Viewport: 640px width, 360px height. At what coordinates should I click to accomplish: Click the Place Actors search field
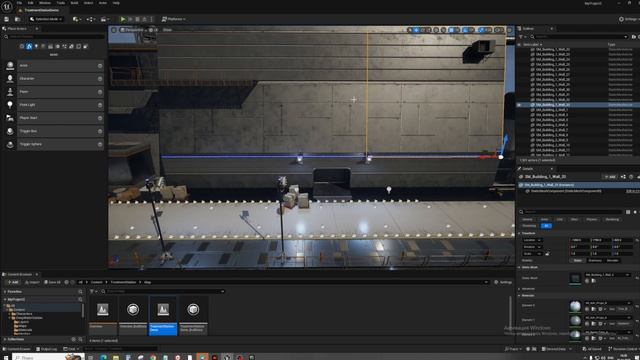(x=54, y=37)
